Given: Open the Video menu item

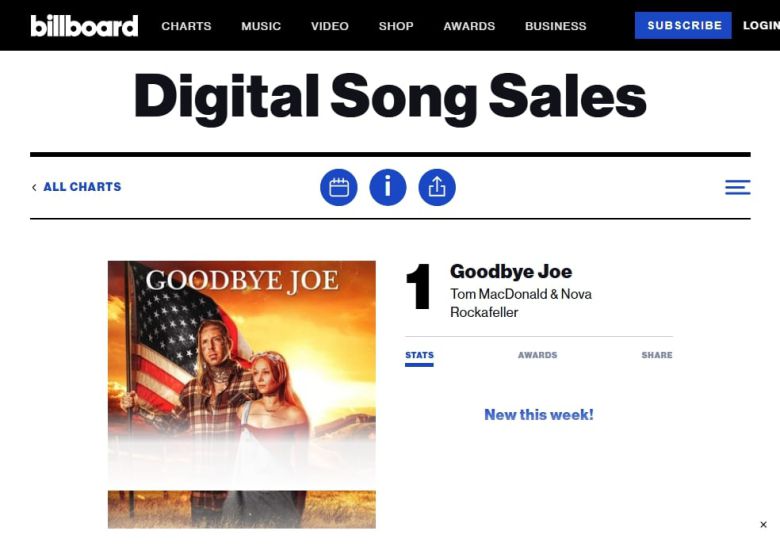Looking at the screenshot, I should pyautogui.click(x=330, y=26).
